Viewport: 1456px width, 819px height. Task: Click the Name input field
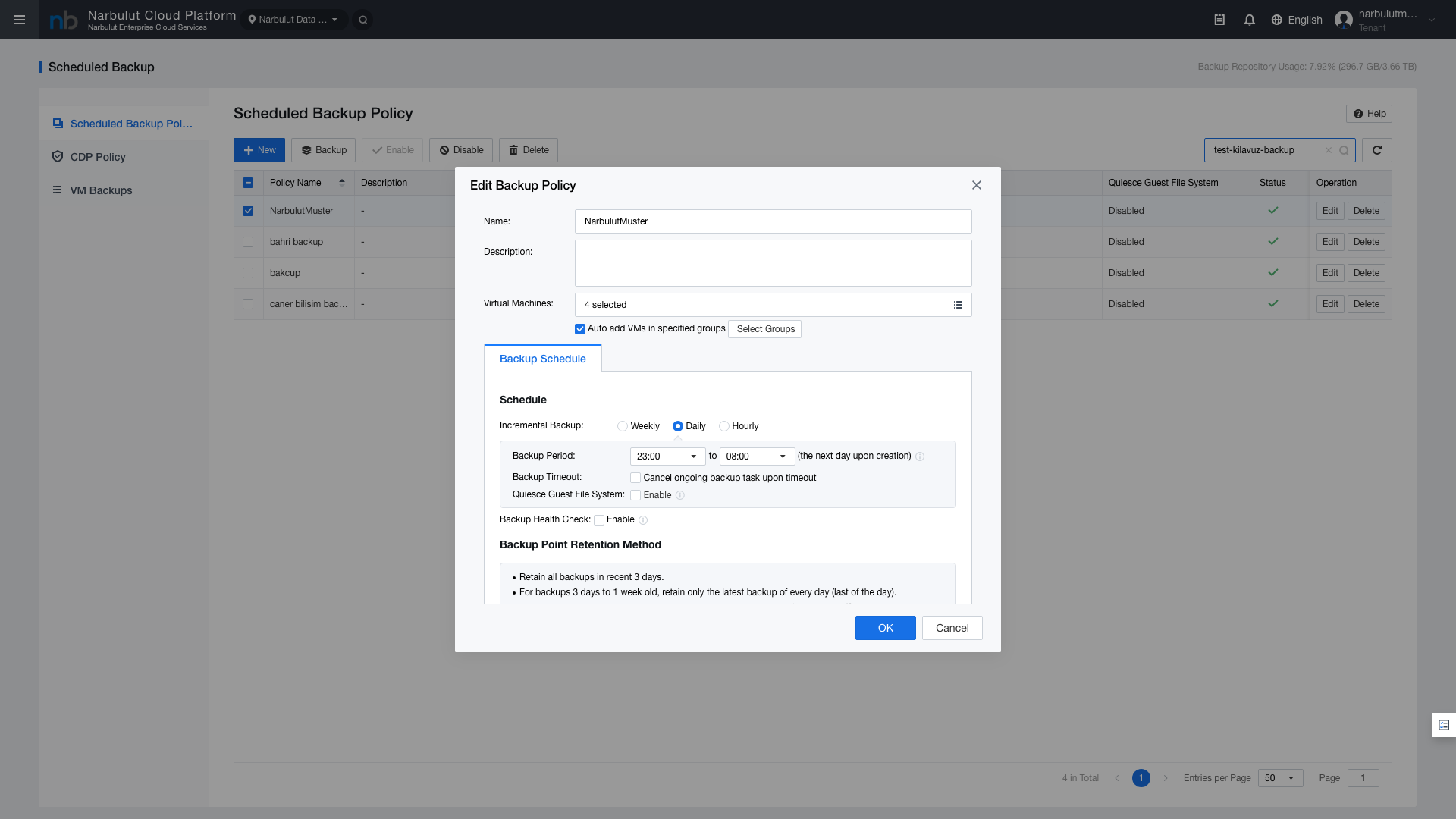point(773,221)
